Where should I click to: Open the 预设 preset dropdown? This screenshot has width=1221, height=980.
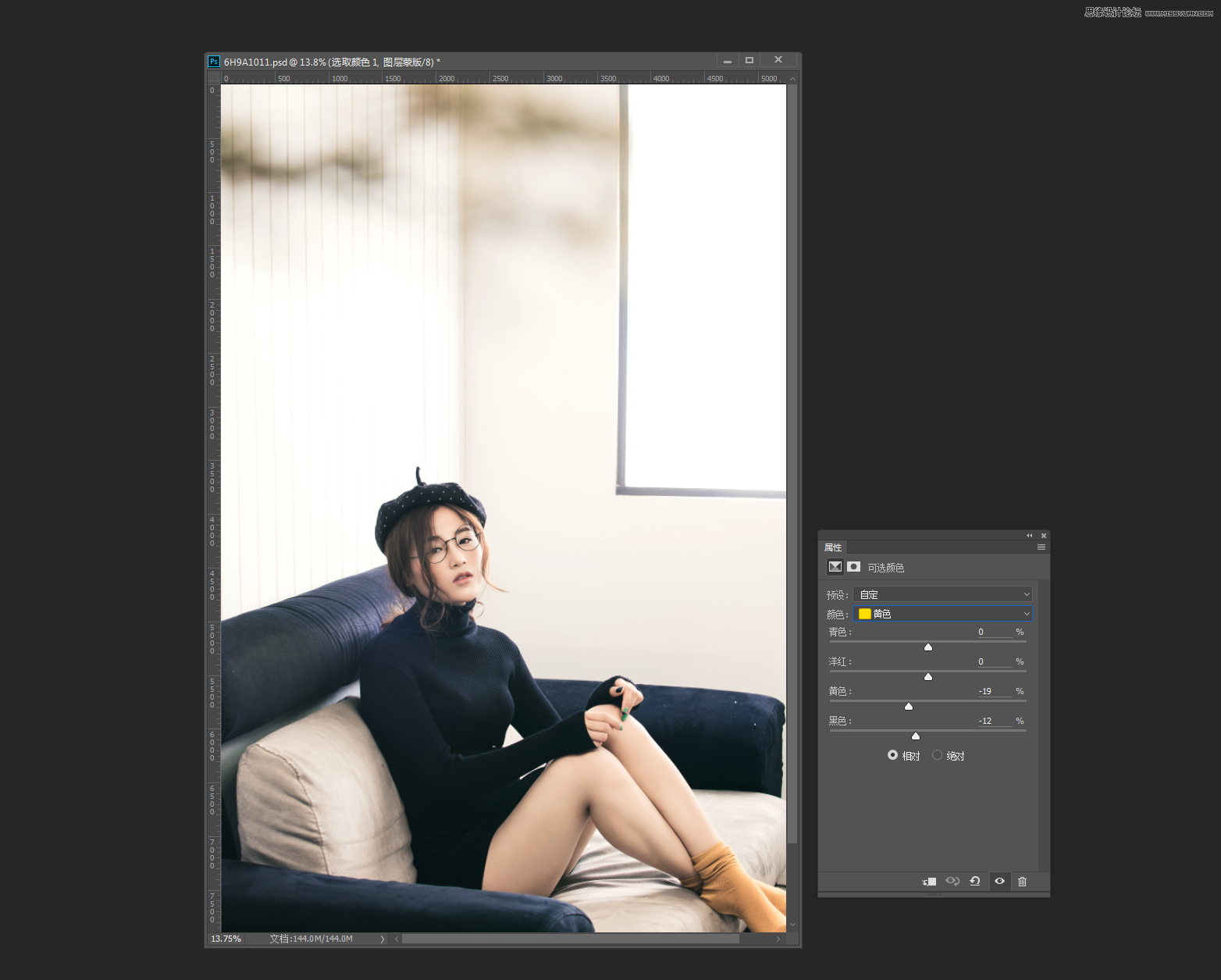tap(942, 594)
